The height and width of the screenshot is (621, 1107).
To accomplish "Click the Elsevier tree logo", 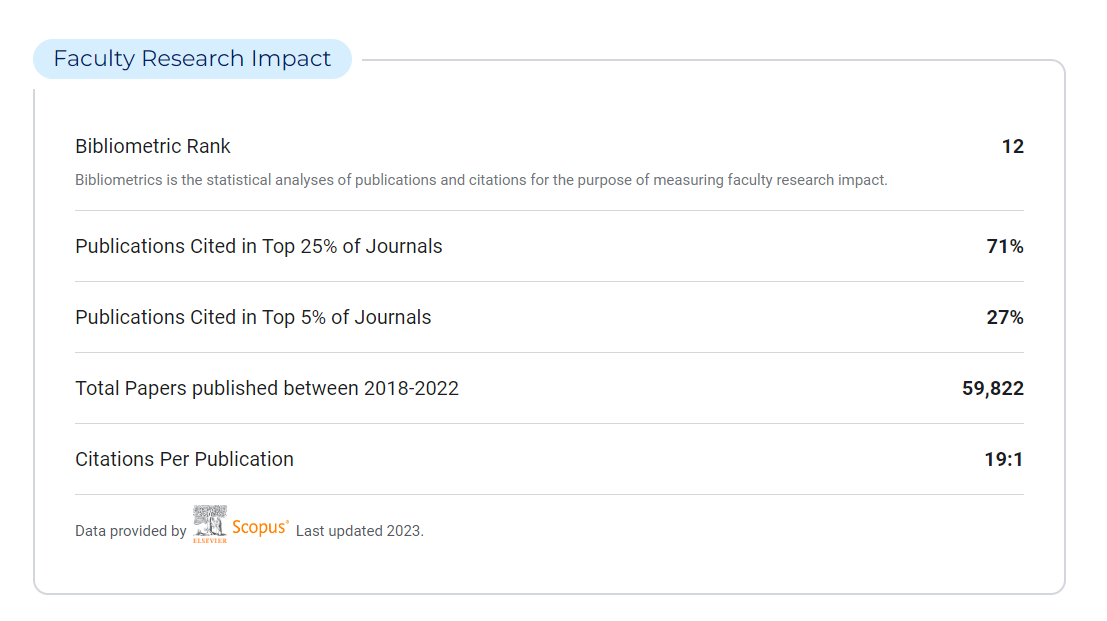I will 210,520.
